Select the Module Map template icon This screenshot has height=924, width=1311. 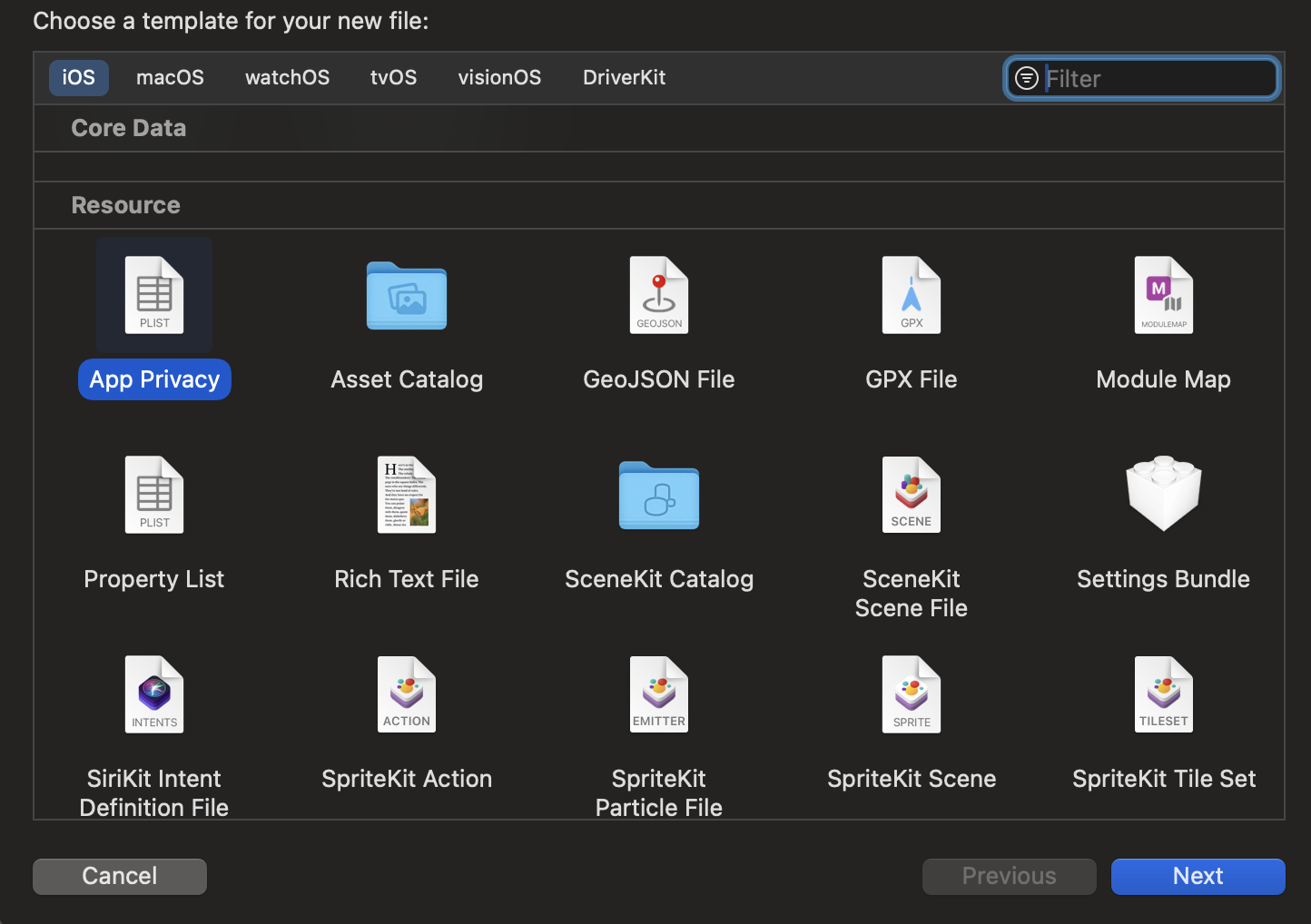1164,295
